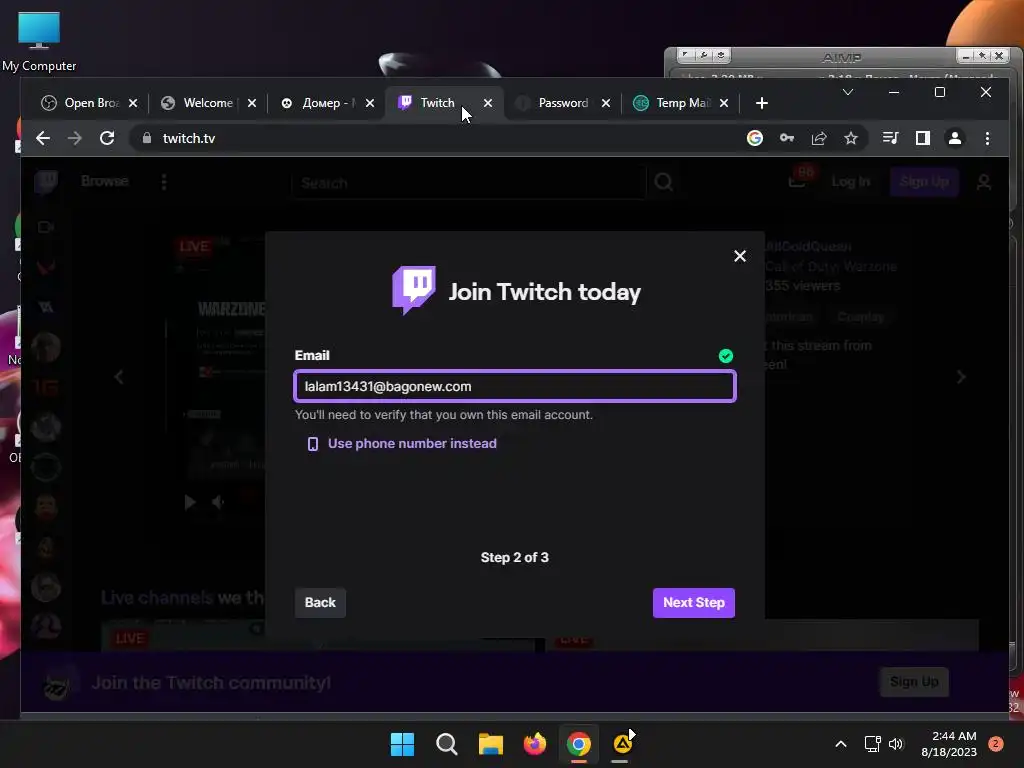
Task: Close the Twitch tab
Action: pos(488,103)
